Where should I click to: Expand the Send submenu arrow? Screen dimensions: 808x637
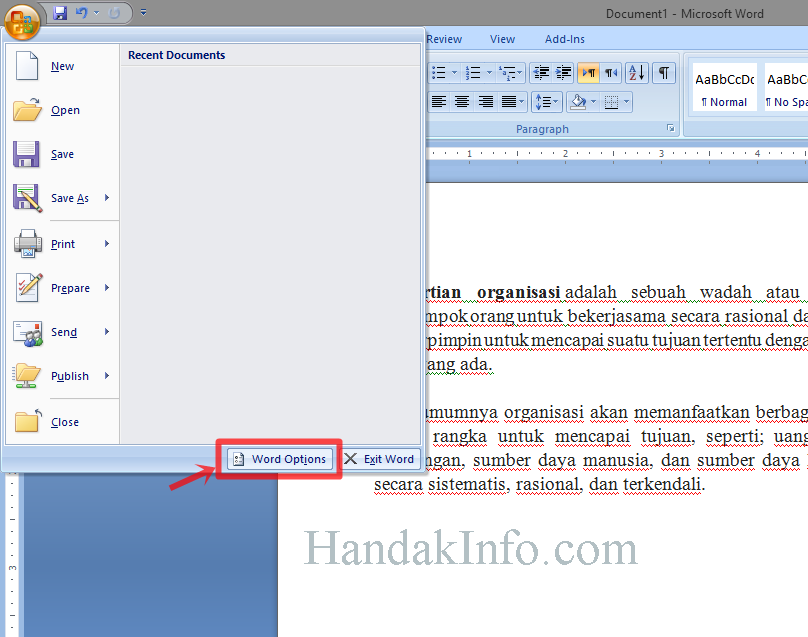[107, 331]
